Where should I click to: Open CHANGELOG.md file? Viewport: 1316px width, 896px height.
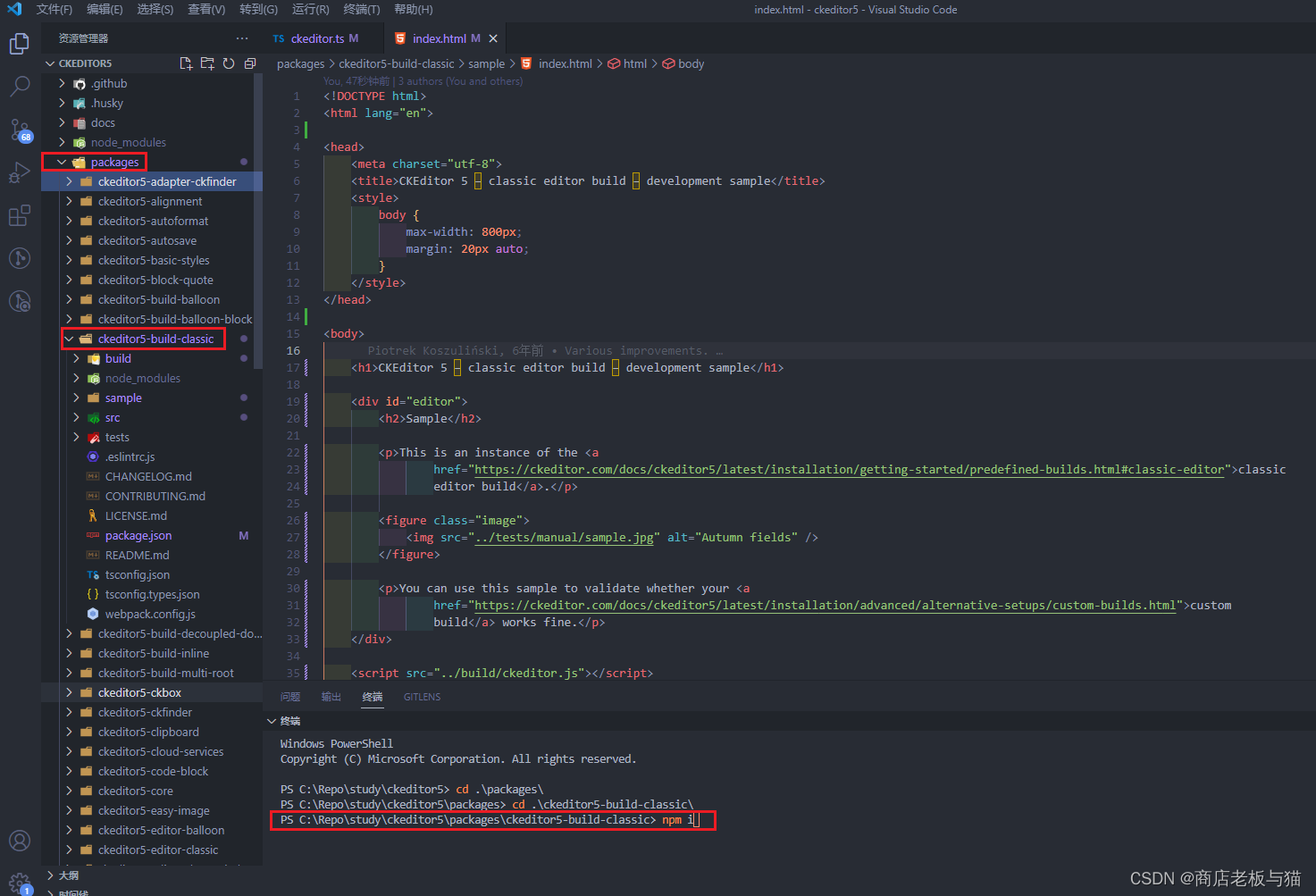(x=147, y=476)
